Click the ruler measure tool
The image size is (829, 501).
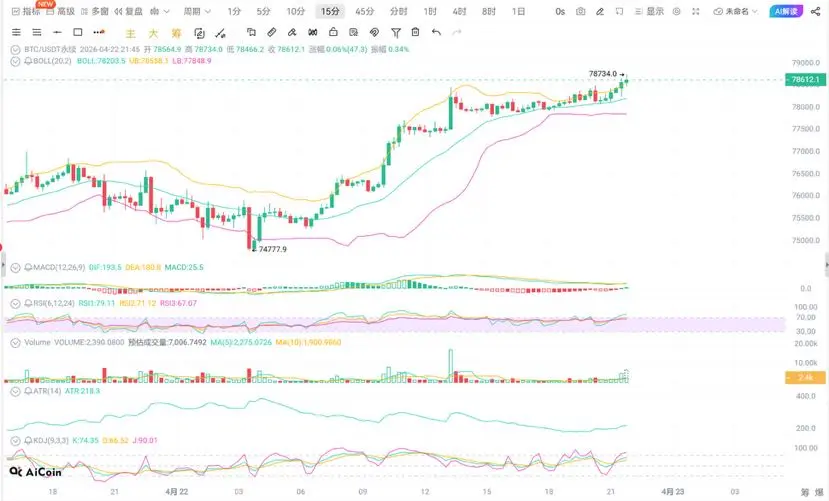(271, 32)
